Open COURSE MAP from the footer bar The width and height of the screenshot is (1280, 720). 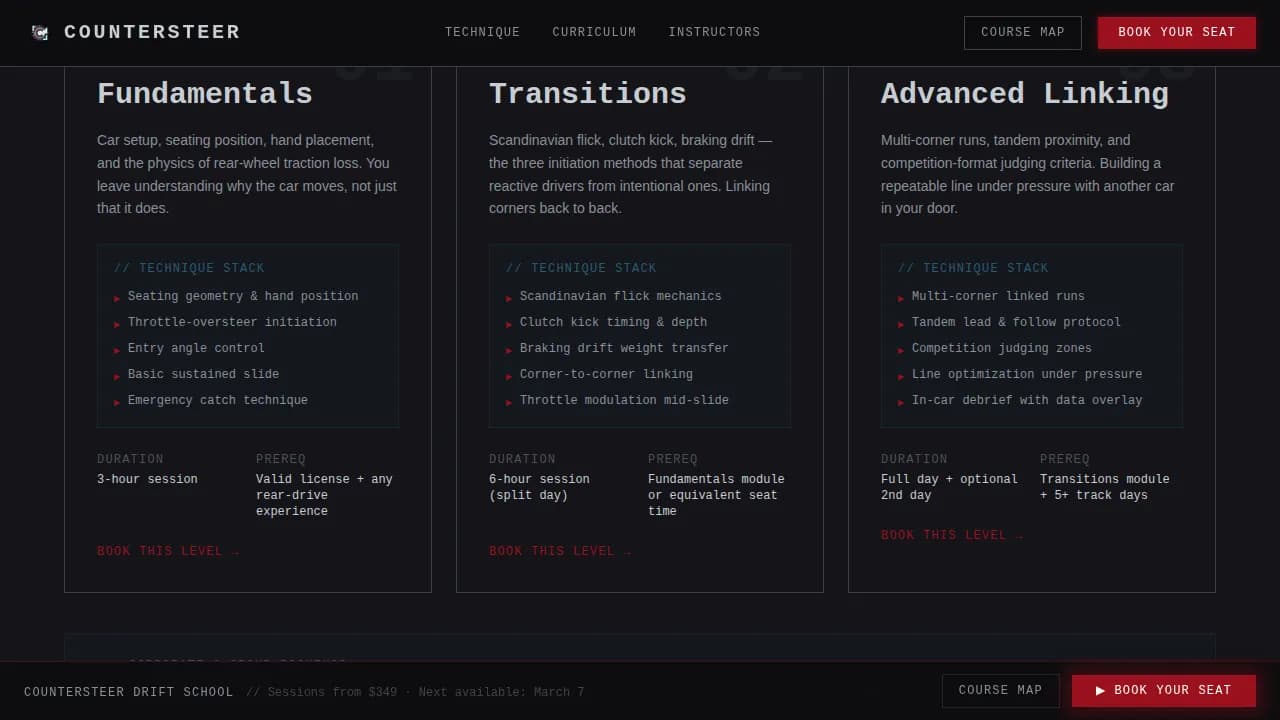(1000, 690)
